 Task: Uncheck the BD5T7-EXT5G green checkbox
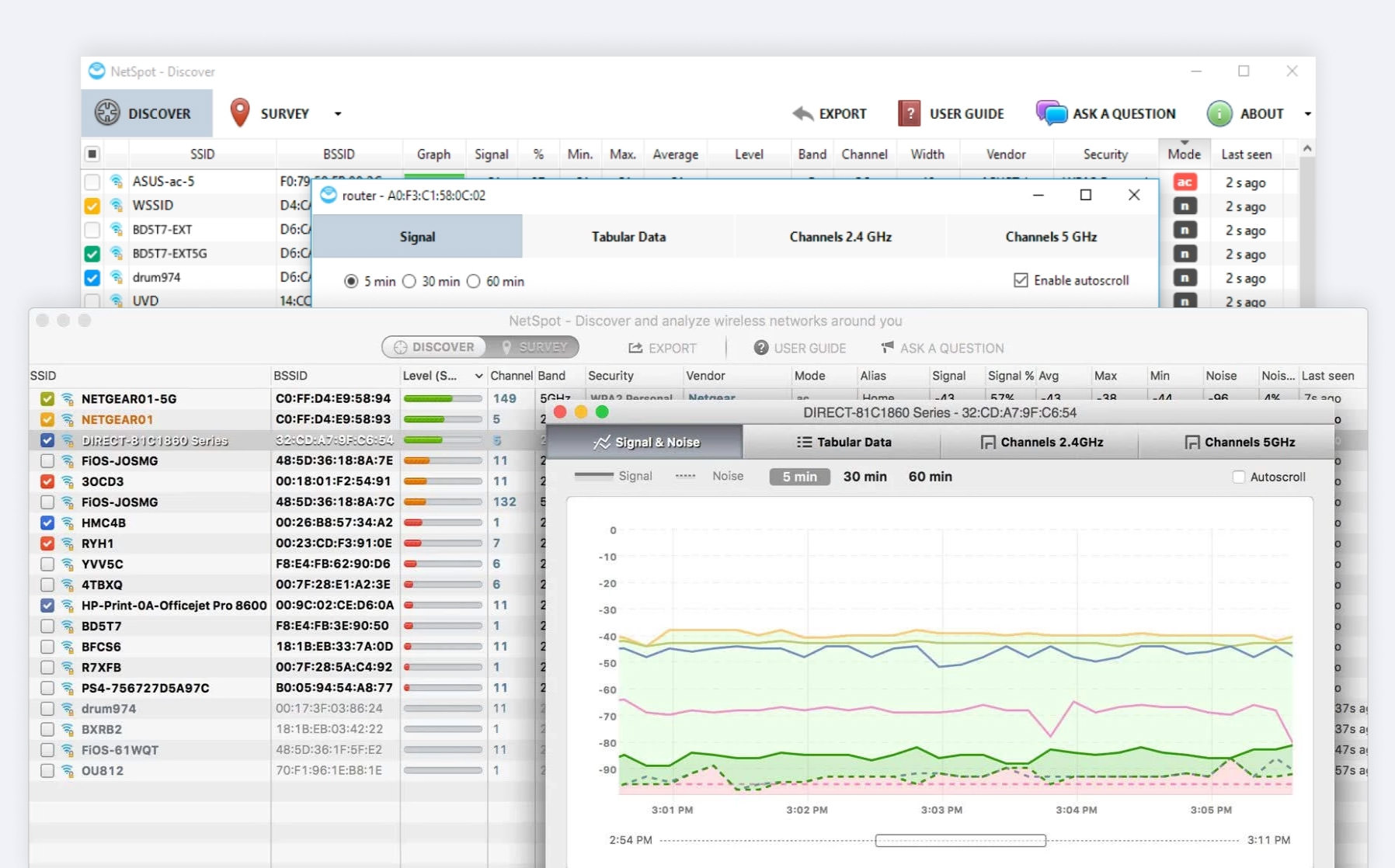point(92,254)
